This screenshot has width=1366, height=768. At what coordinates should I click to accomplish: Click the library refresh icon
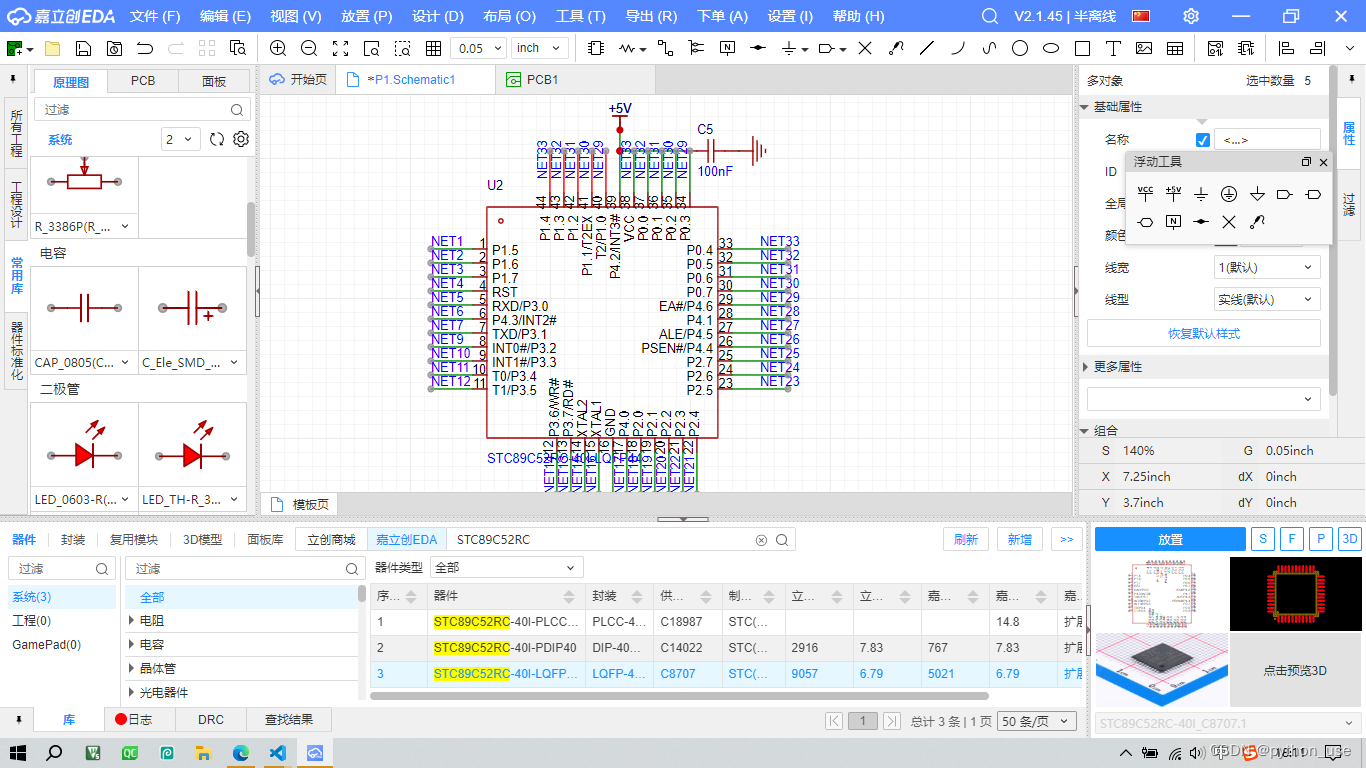pyautogui.click(x=216, y=139)
